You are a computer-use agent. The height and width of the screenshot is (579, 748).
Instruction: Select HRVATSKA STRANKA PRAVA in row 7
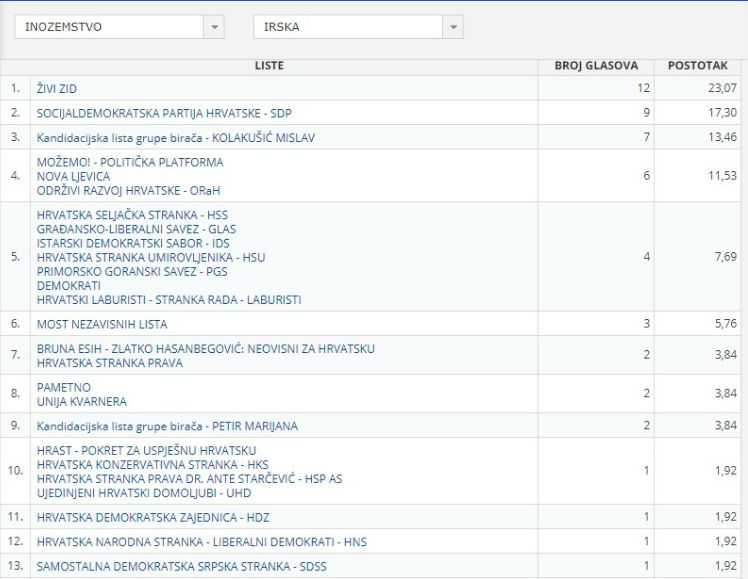[x=110, y=363]
